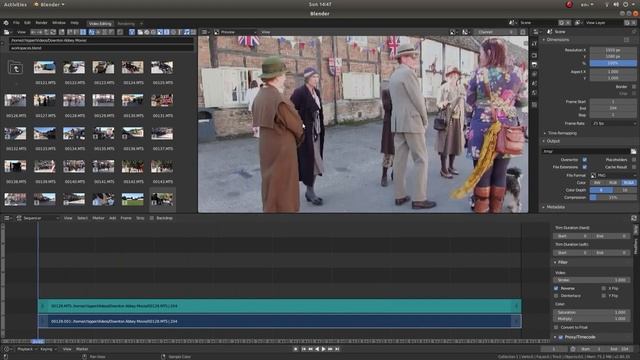Open the Render menu
Image resolution: width=640 pixels, height=360 pixels.
42,23
